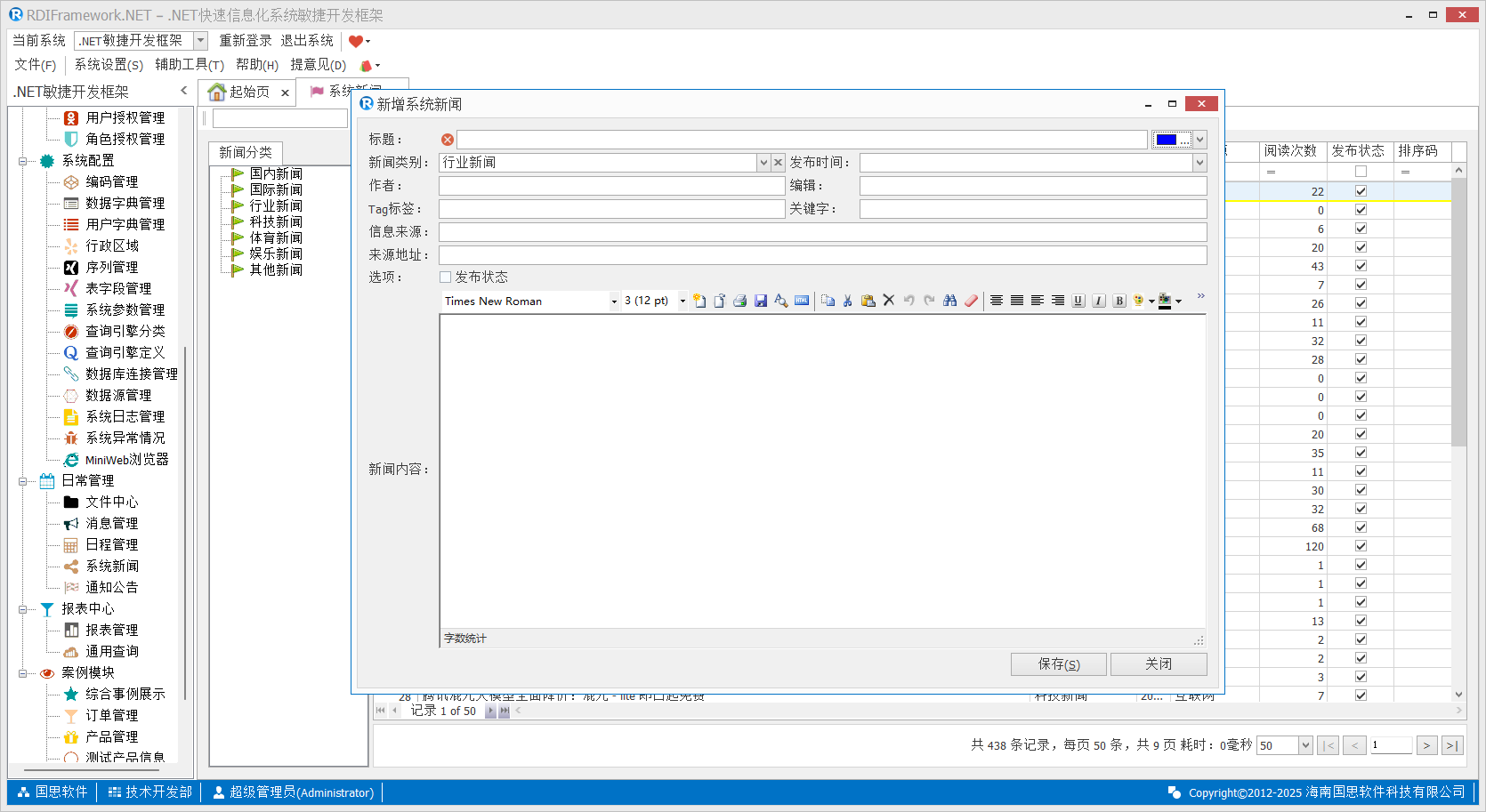Click the 保存(S) button
This screenshot has width=1486, height=812.
coord(1058,664)
